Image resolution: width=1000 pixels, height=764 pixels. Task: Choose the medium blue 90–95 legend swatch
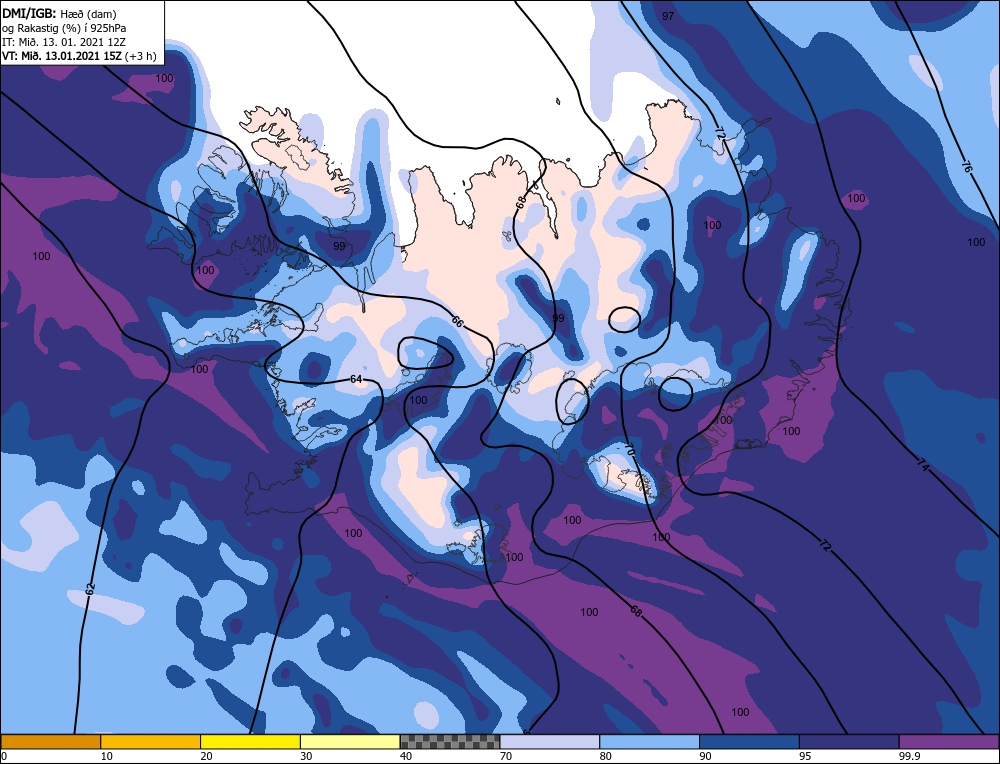pos(750,742)
